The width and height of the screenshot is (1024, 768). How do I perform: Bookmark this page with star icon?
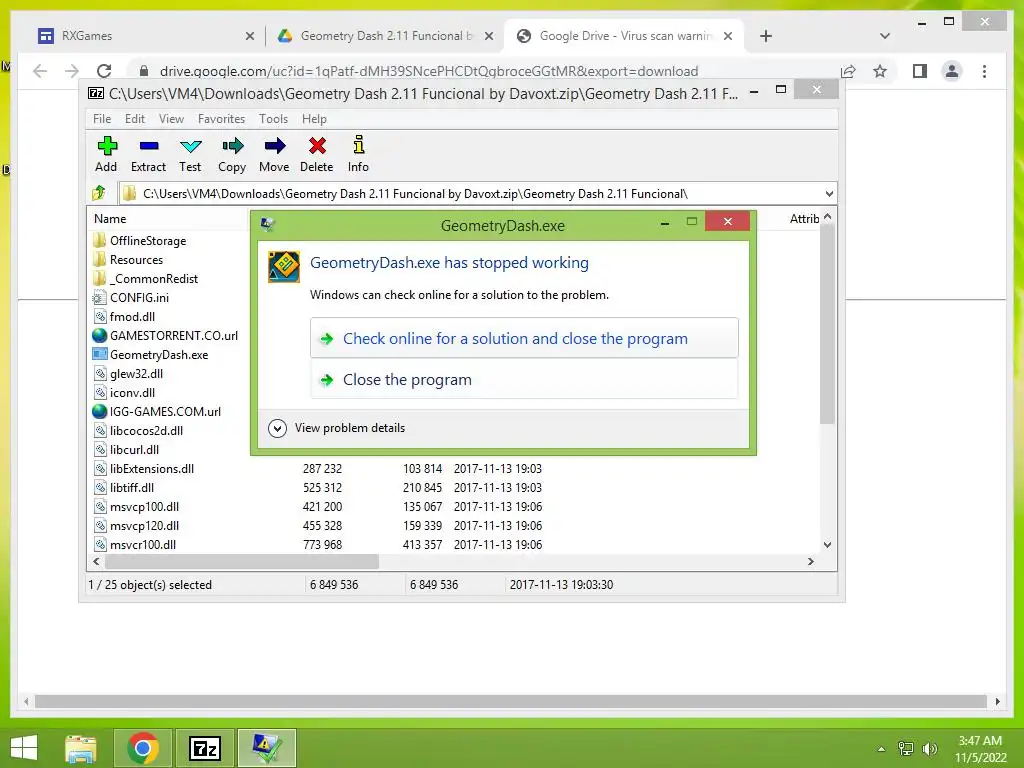tap(880, 71)
